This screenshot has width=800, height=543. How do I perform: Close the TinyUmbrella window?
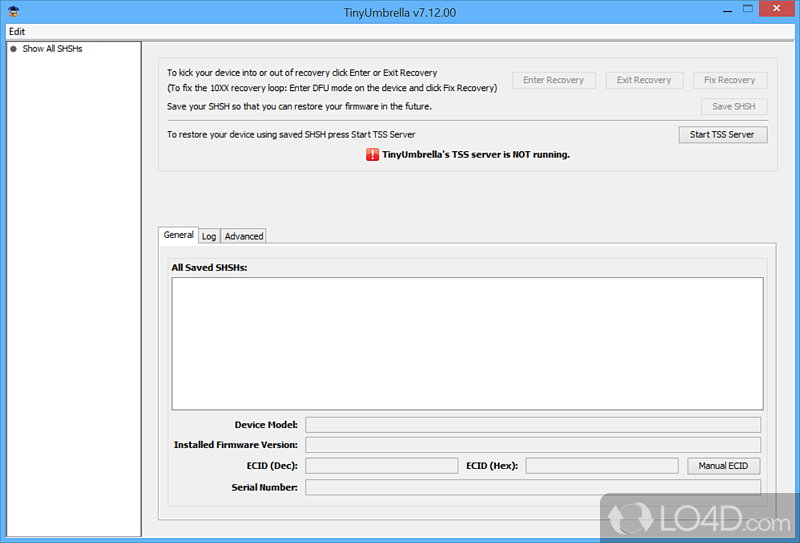(x=777, y=9)
